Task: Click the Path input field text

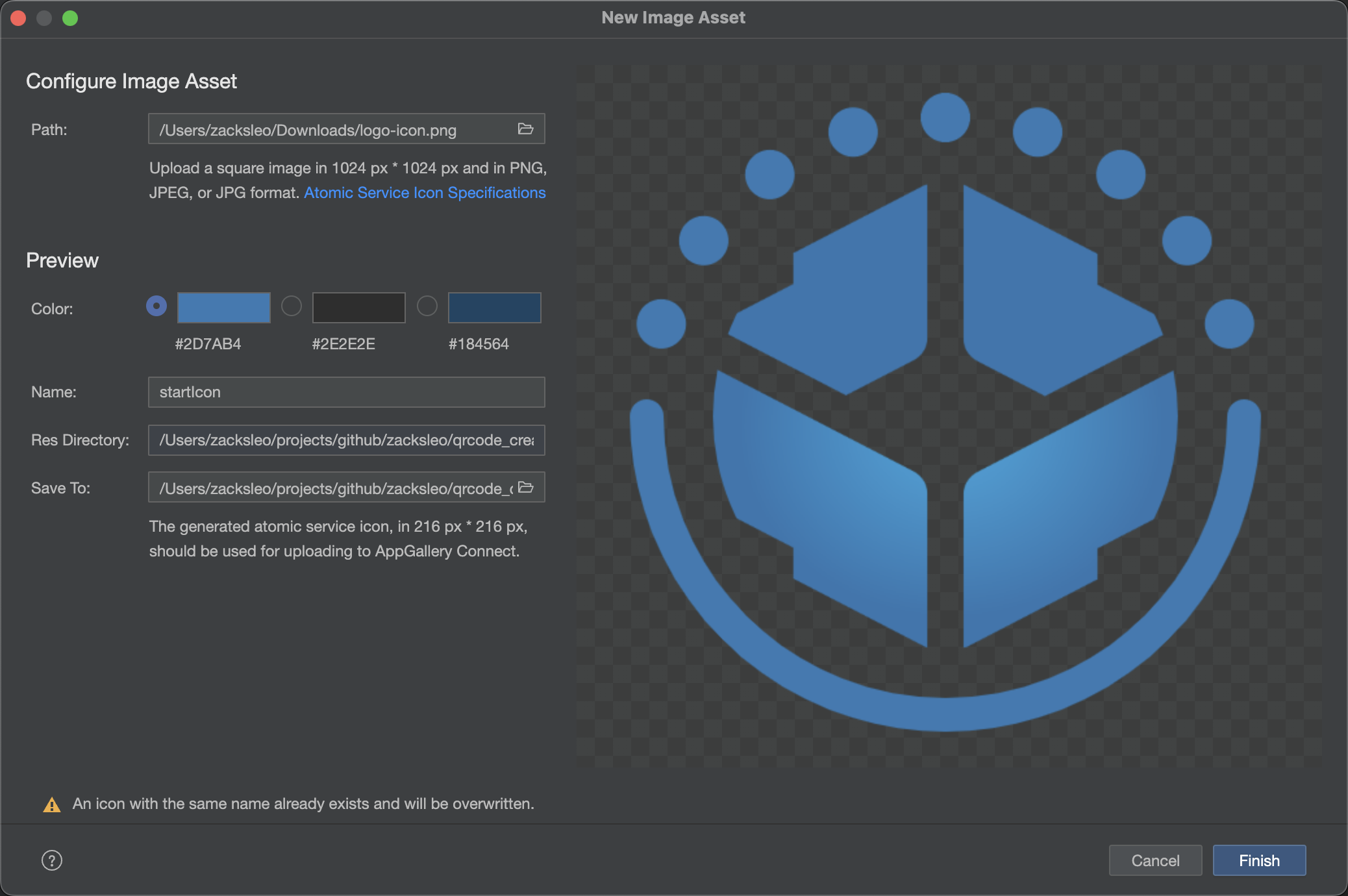Action: point(331,130)
